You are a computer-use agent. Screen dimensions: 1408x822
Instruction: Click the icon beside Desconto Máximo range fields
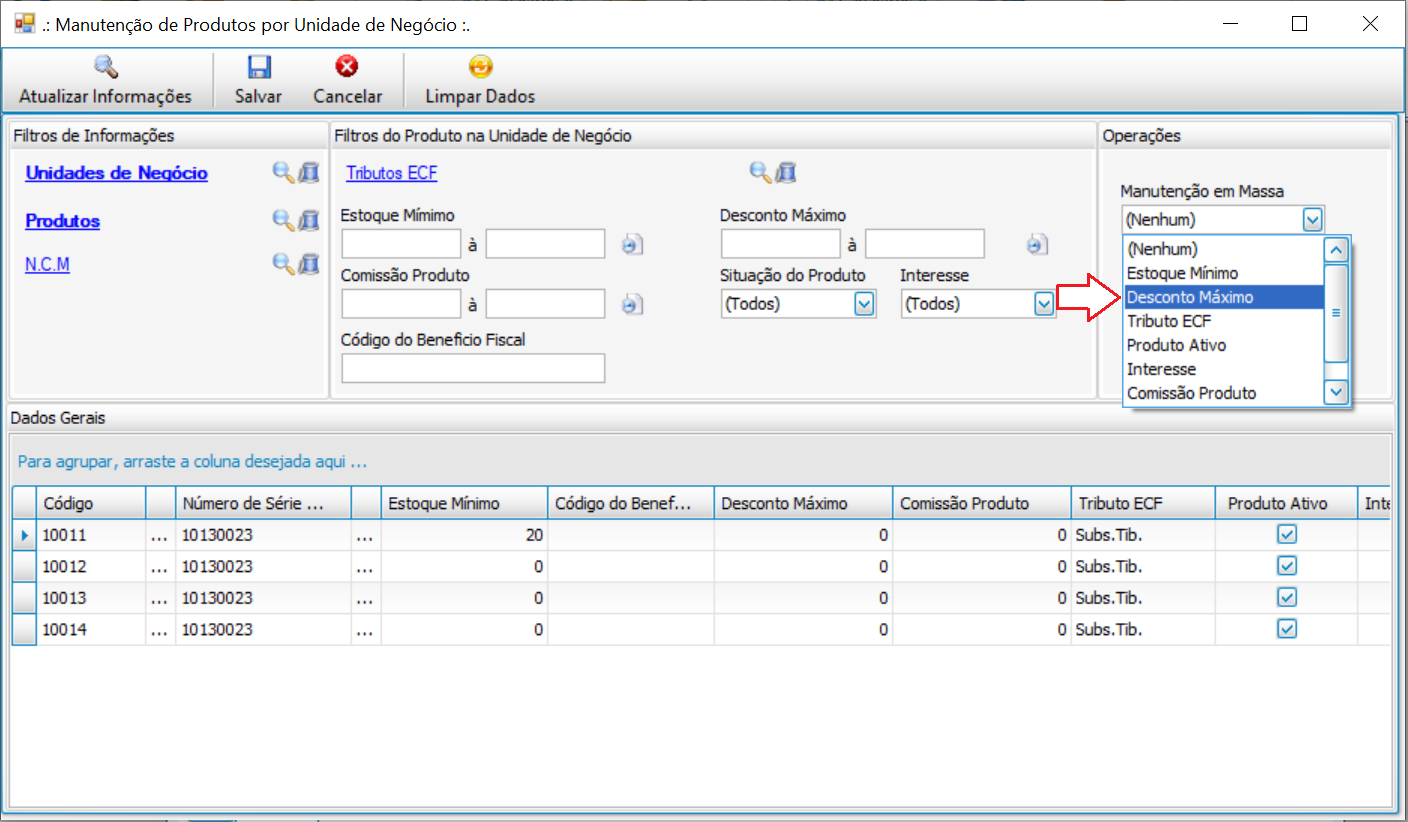(1037, 244)
